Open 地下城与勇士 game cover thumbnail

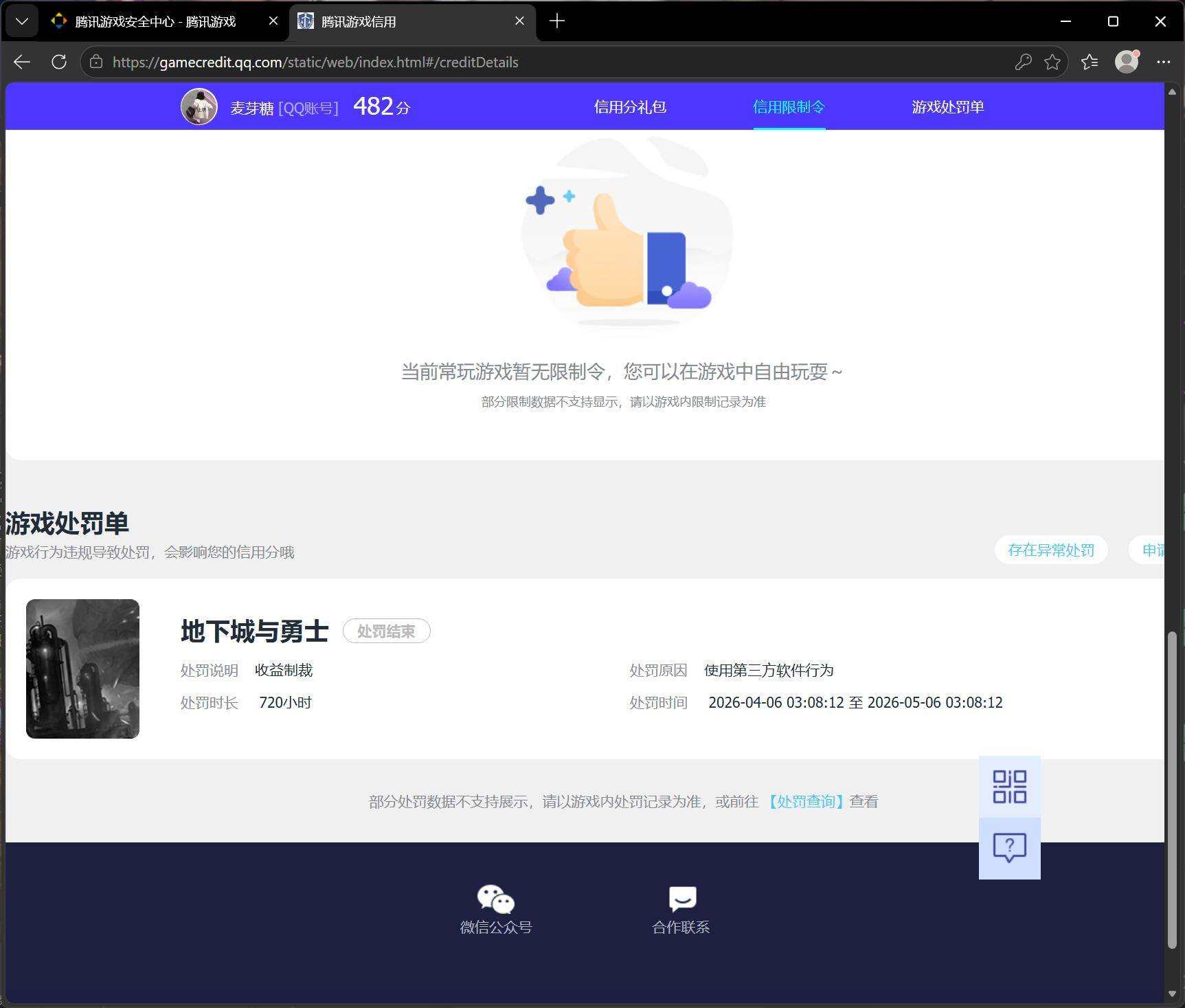pos(82,669)
